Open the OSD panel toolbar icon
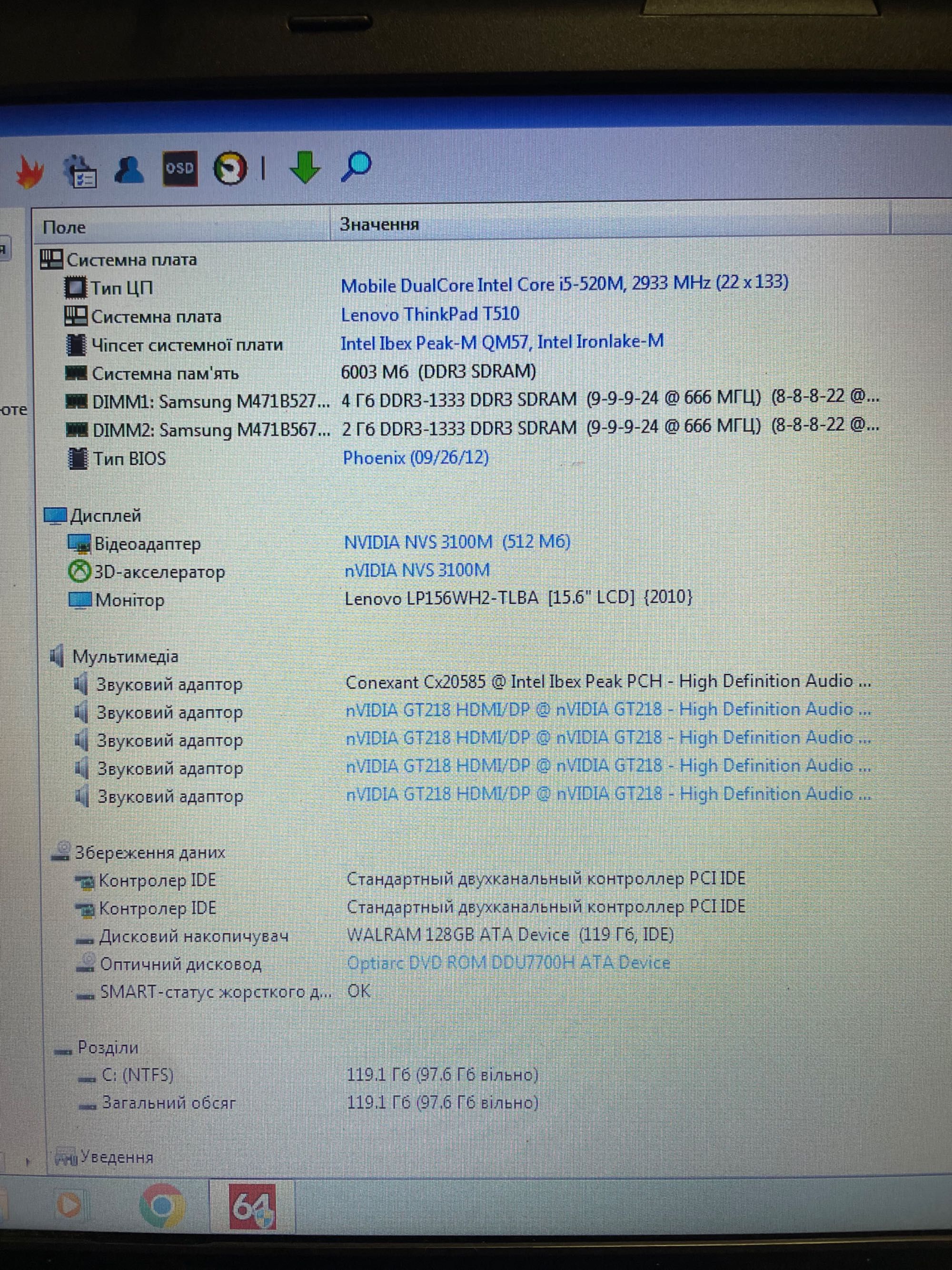The image size is (952, 1270). click(x=179, y=168)
